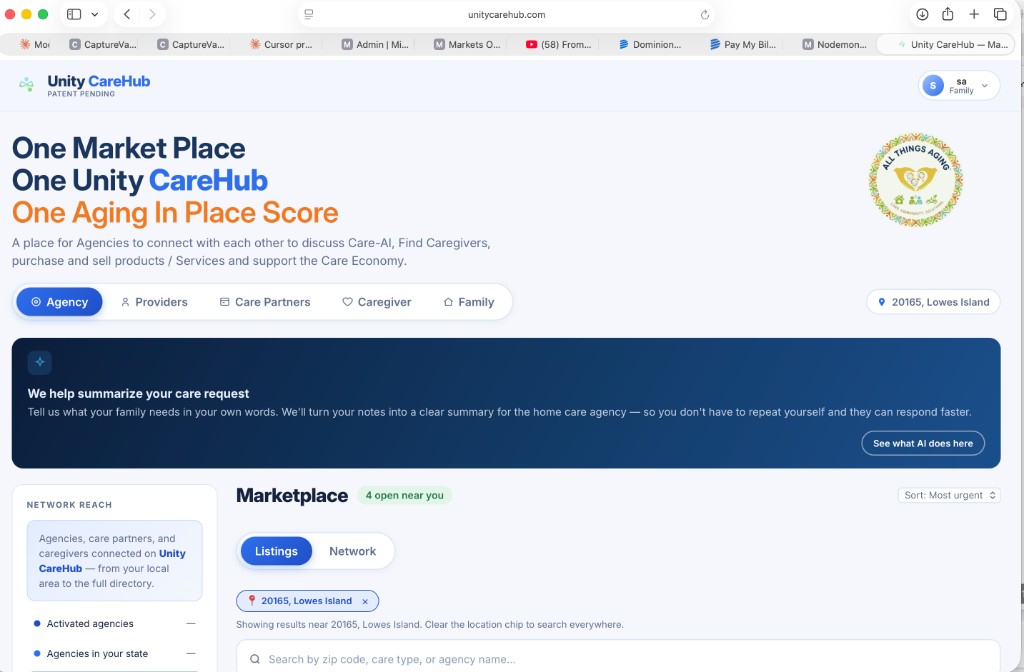Click the browser forward arrow
This screenshot has height=672, width=1024.
[x=152, y=14]
